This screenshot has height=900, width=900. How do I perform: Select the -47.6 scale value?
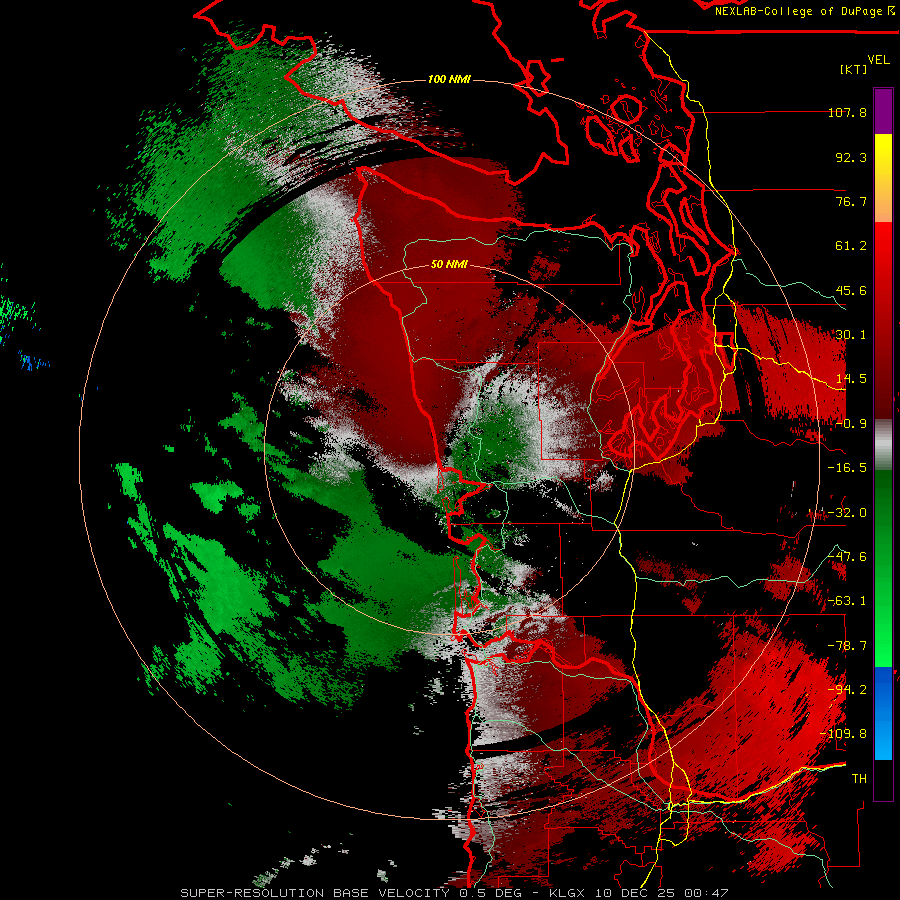[847, 557]
